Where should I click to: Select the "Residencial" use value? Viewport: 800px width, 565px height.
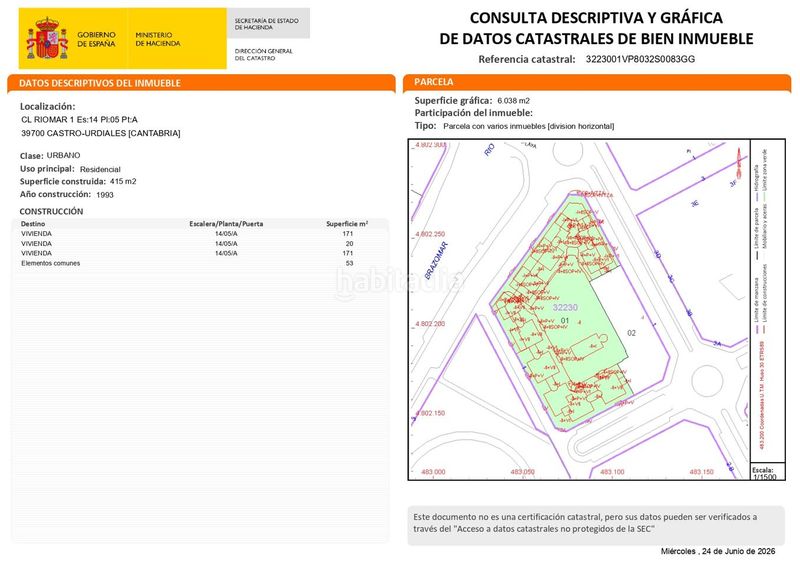tap(100, 169)
